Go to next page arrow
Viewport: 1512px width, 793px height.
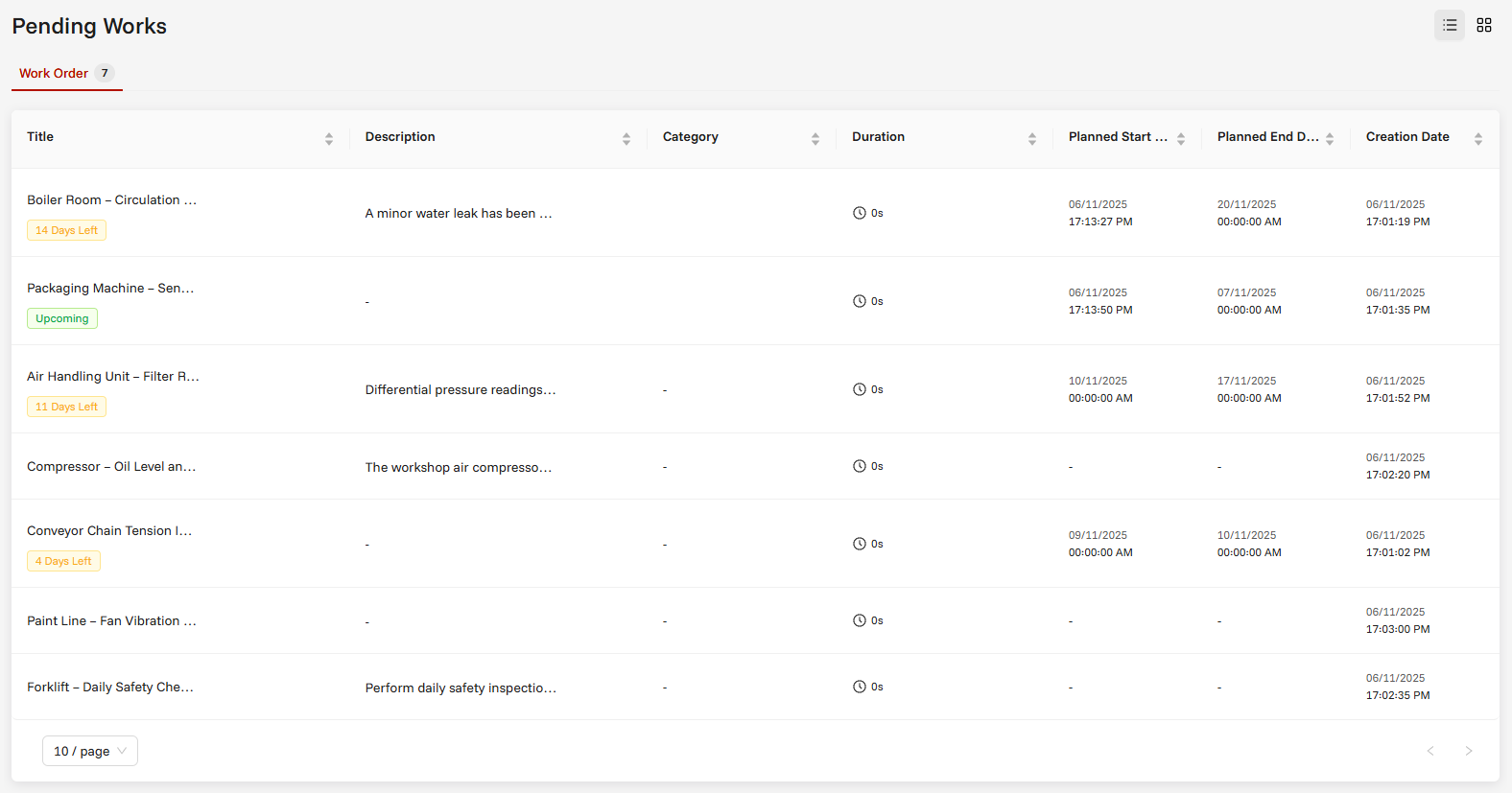[1468, 751]
